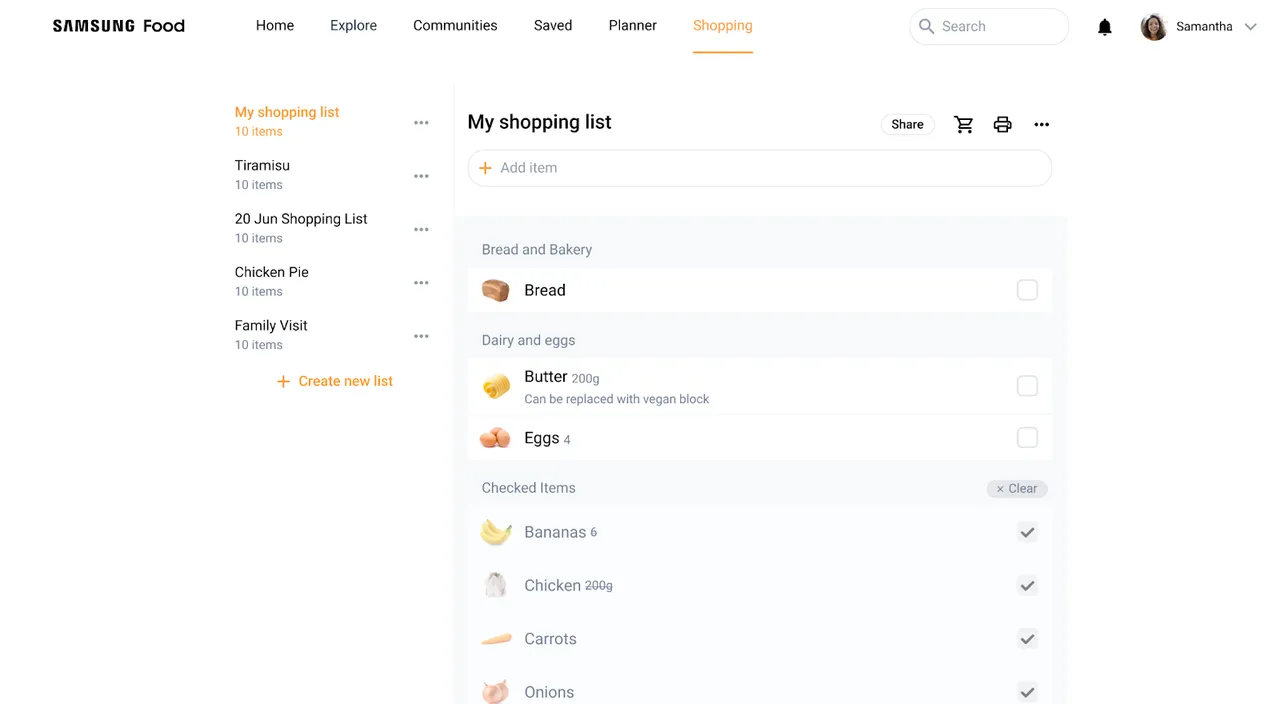This screenshot has width=1280, height=704.
Task: Focus the Add item input field
Action: click(x=760, y=168)
